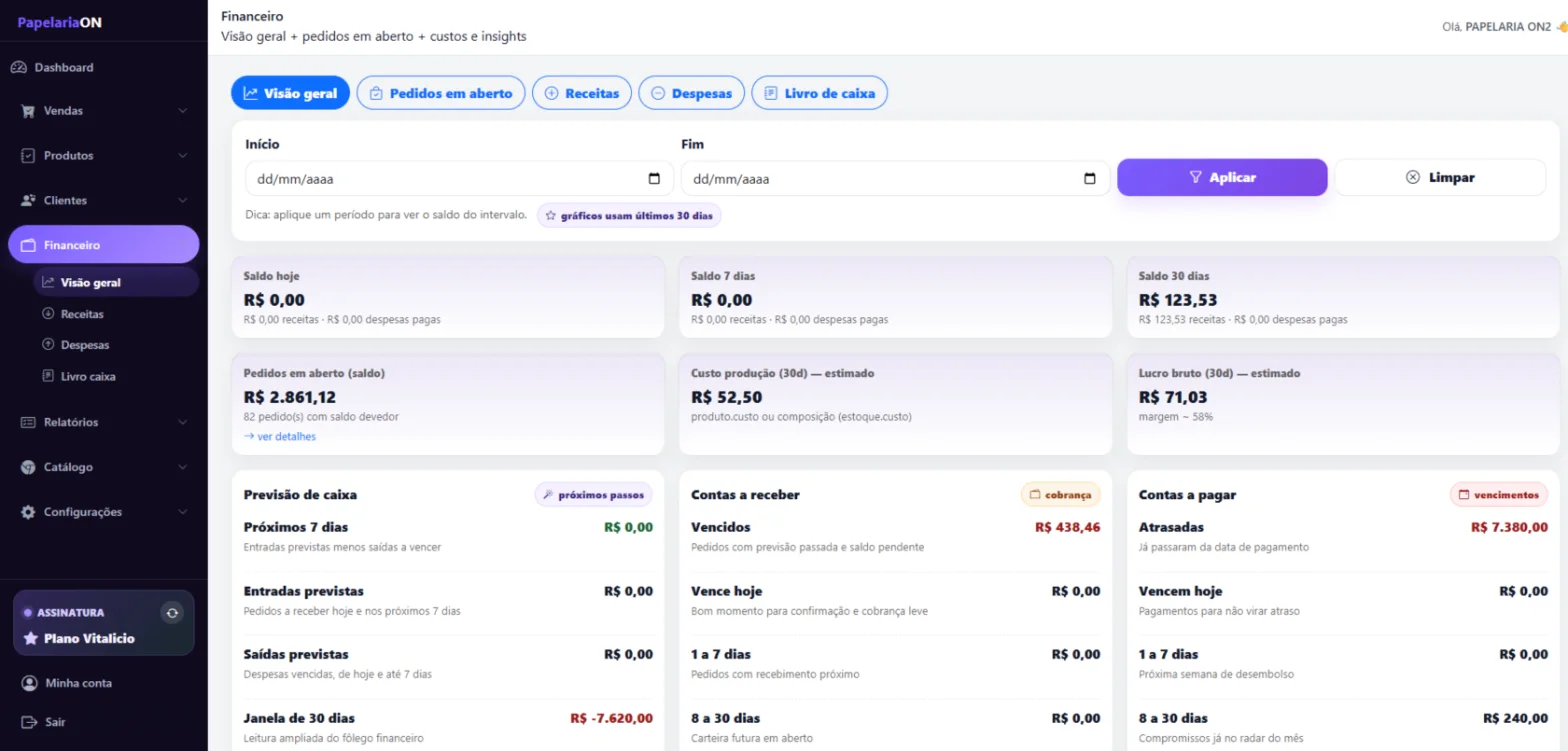Viewport: 1568px width, 751px height.
Task: Click the Clientes people icon
Action: coord(28,200)
